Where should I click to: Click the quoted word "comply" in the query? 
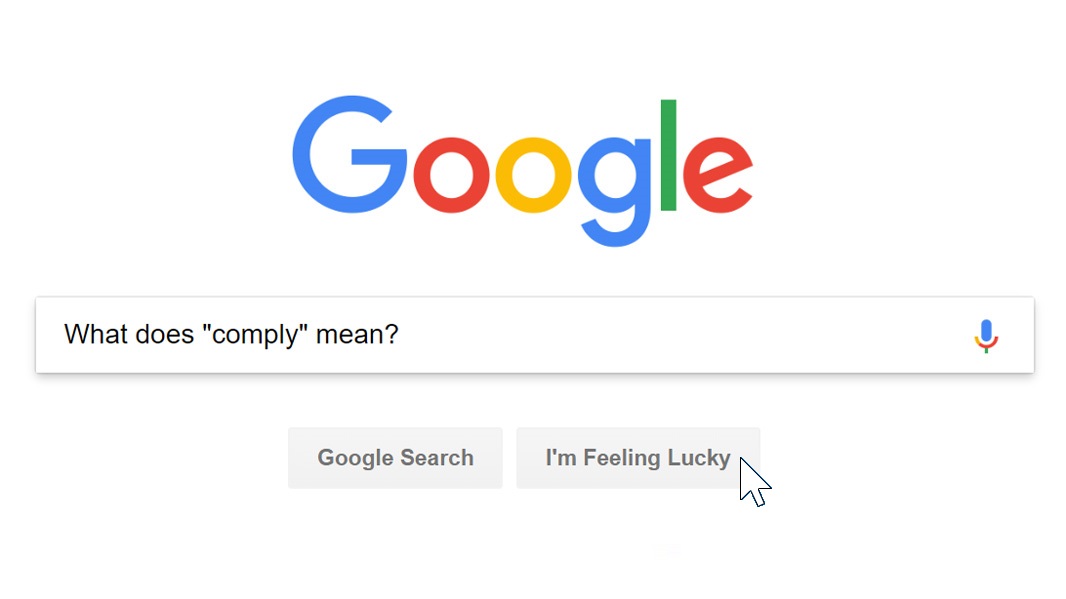(255, 335)
